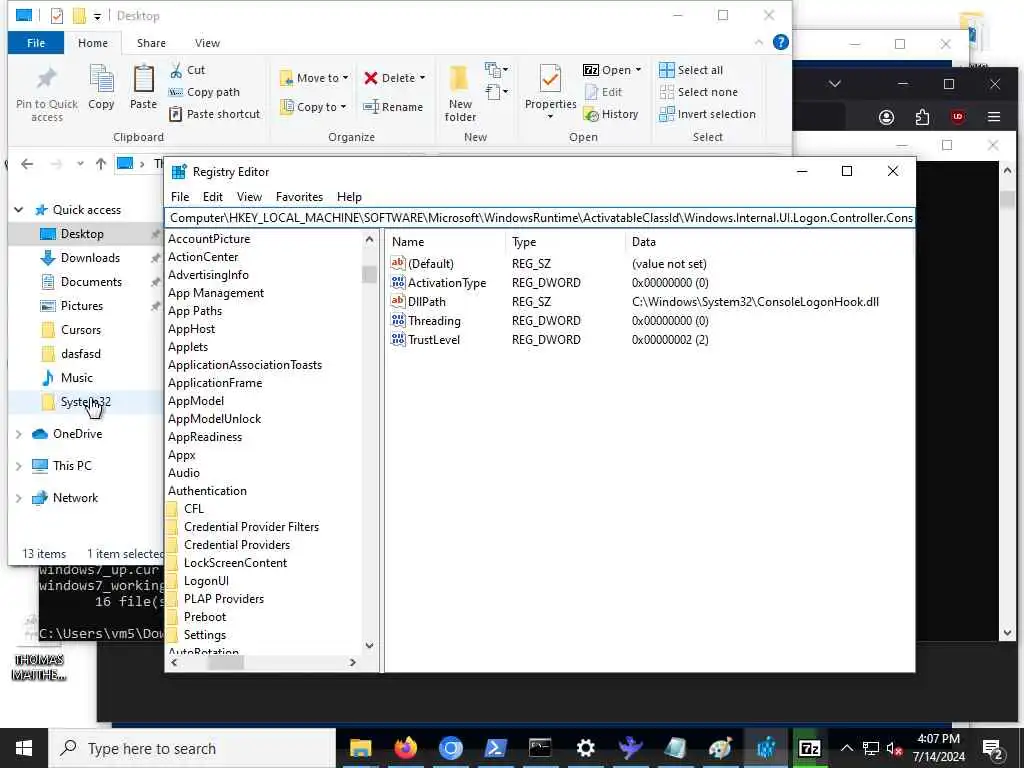Open Settings gear from the taskbar

coord(585,748)
